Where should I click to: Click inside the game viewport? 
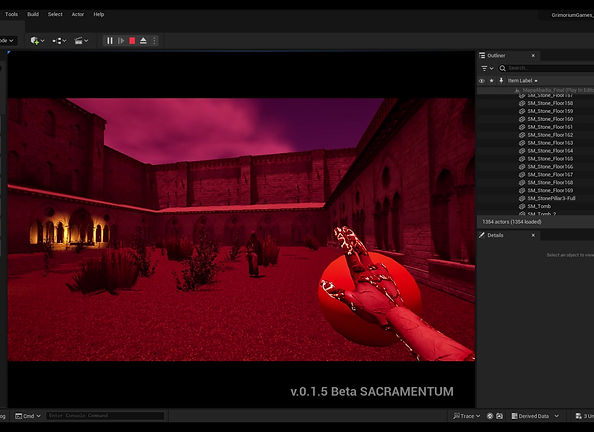[241, 229]
